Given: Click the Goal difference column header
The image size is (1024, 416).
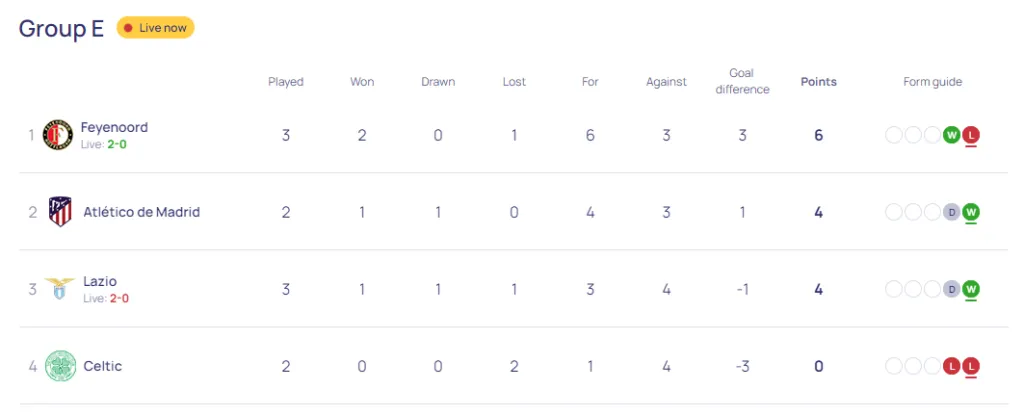Looking at the screenshot, I should [x=742, y=81].
